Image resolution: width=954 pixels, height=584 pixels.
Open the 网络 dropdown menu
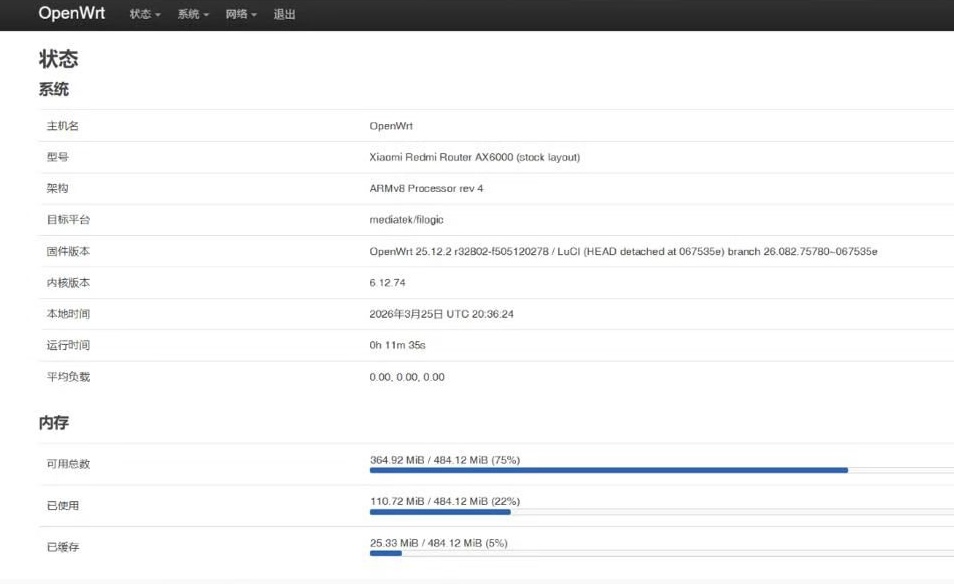[241, 14]
